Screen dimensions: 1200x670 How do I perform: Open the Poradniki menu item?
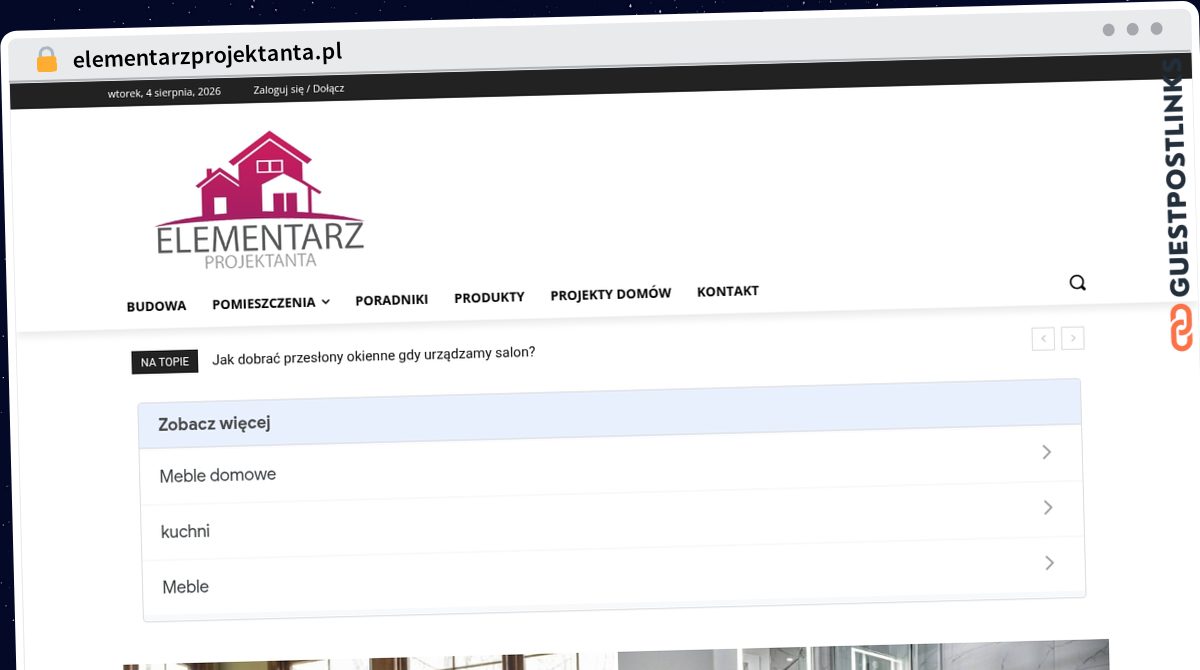tap(392, 300)
